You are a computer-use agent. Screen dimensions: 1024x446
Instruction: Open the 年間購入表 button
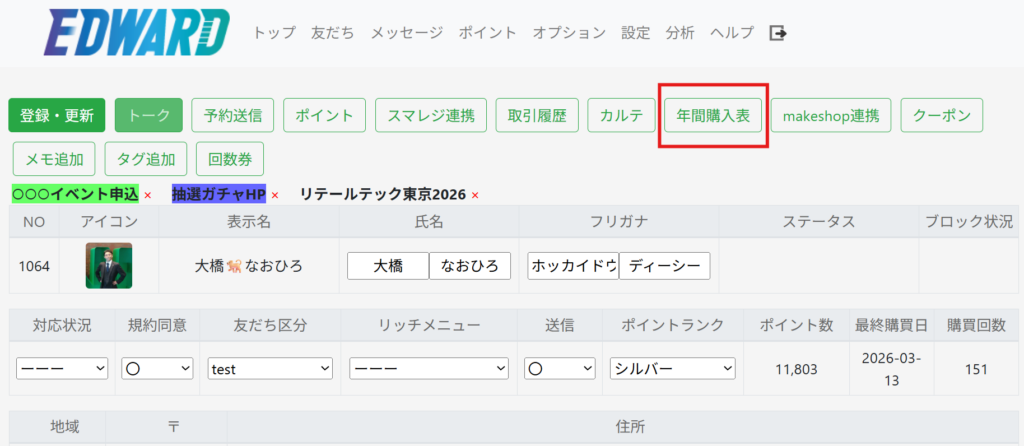click(713, 116)
